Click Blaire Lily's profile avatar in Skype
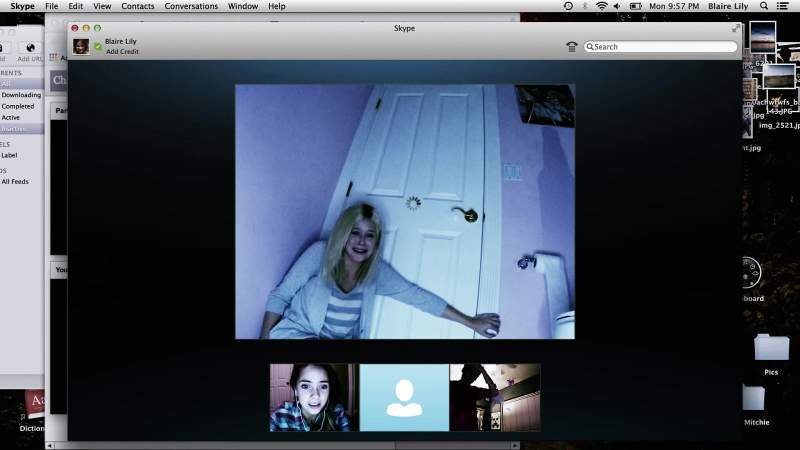The width and height of the screenshot is (800, 450). (x=81, y=46)
